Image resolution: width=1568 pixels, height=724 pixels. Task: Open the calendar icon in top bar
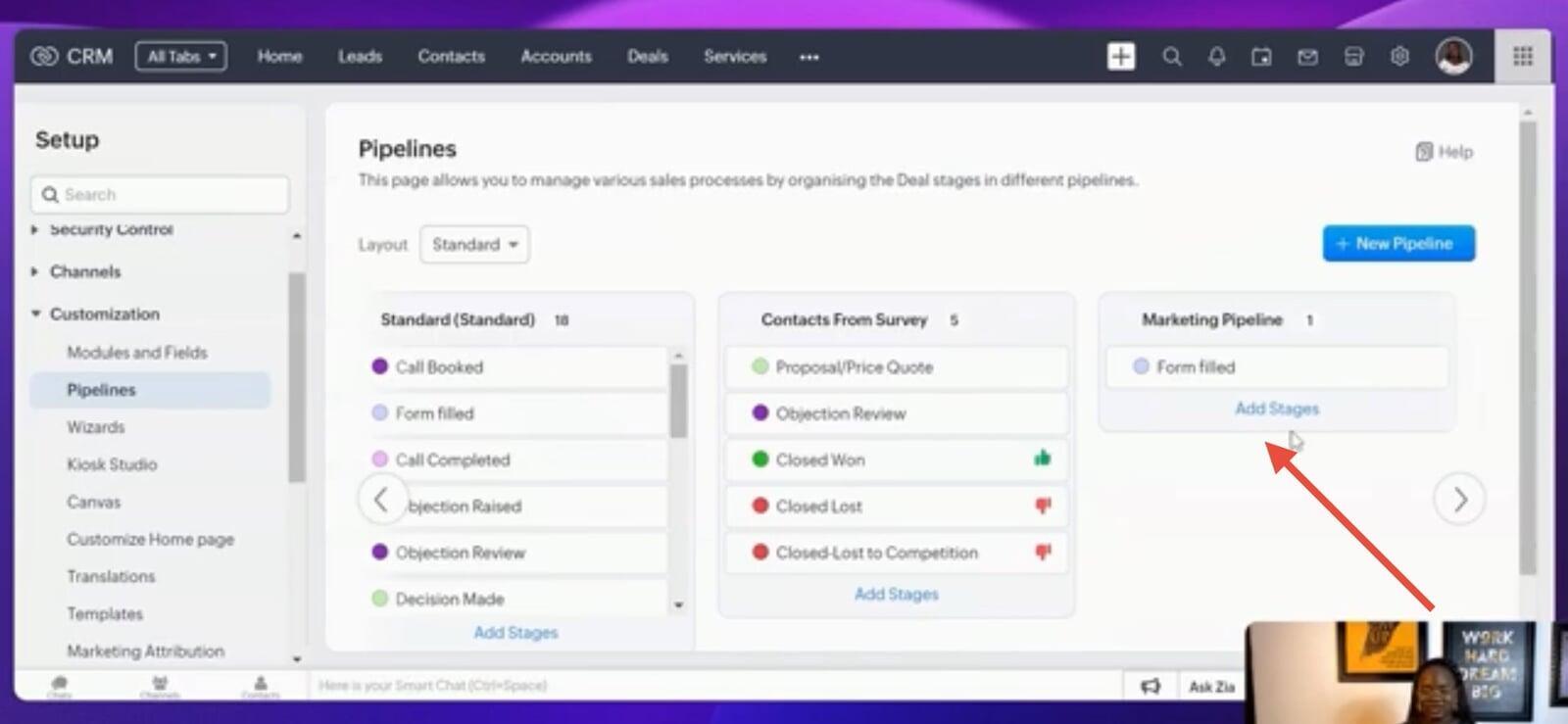[x=1261, y=57]
